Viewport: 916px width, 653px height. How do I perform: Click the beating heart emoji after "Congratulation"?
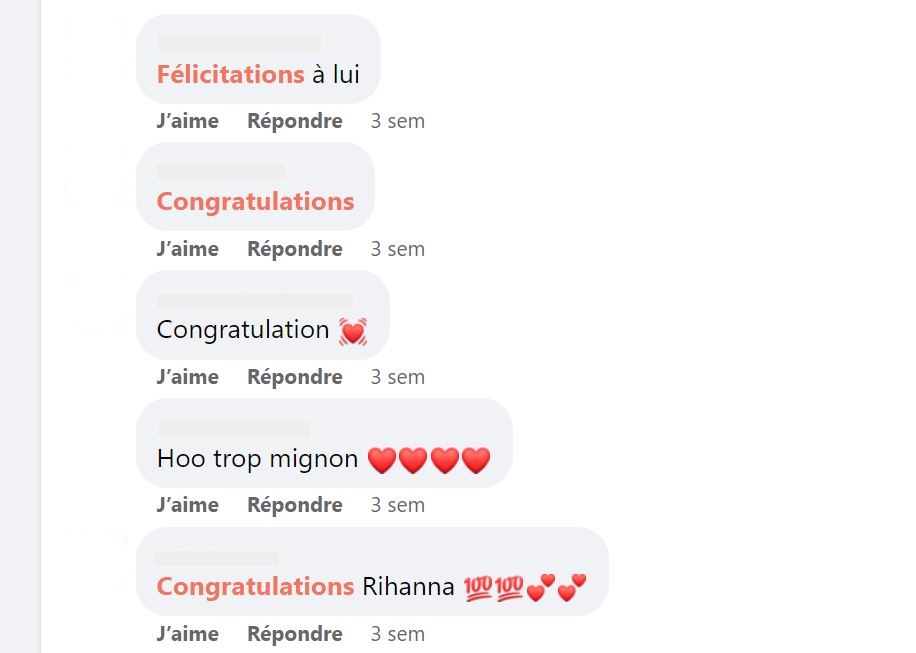352,331
